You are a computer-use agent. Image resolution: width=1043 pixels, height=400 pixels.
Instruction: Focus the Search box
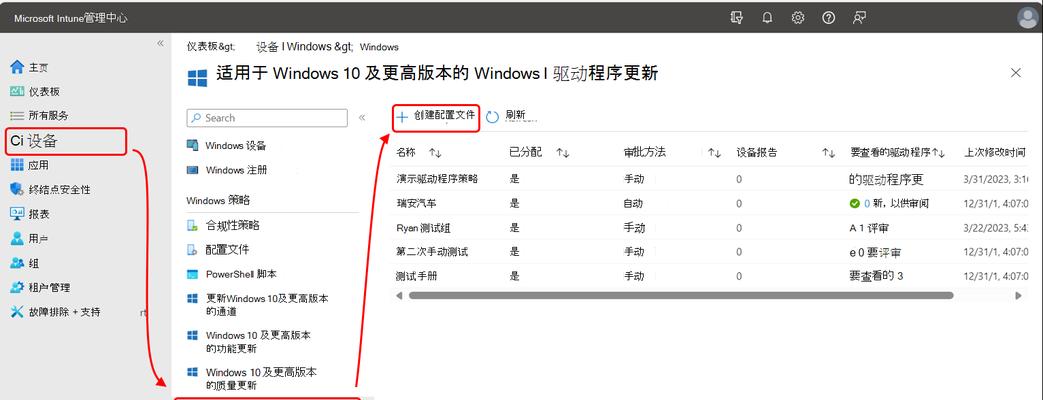pos(267,118)
